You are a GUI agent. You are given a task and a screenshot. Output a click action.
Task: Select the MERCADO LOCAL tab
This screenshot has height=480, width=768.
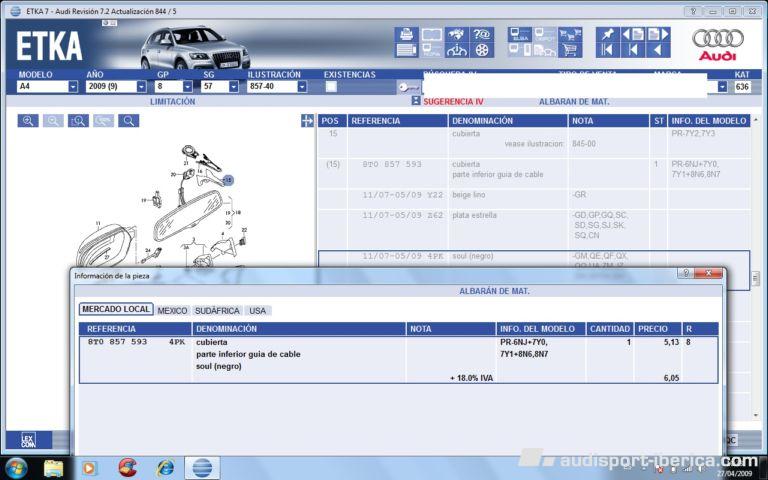point(116,310)
